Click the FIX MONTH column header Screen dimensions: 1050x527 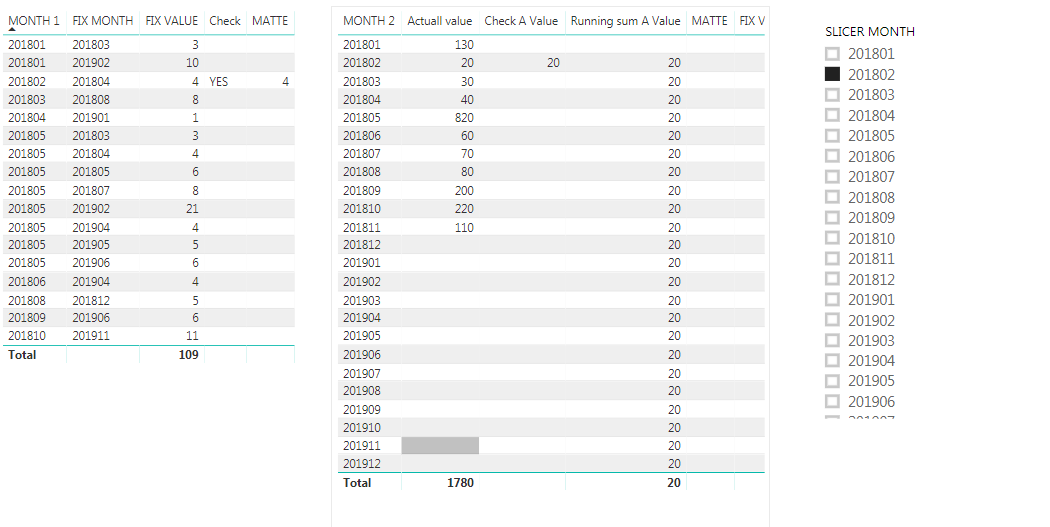coord(102,21)
